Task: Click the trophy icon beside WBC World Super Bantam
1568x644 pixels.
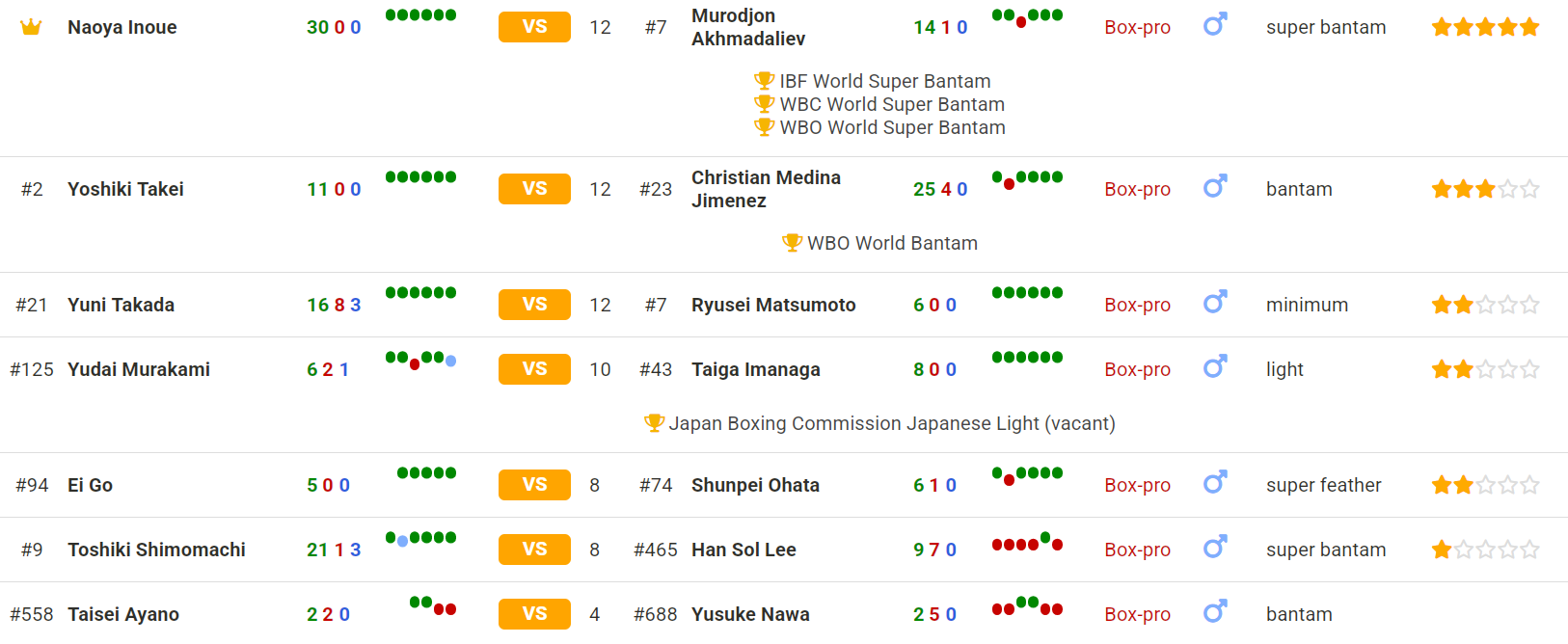Action: 764,104
